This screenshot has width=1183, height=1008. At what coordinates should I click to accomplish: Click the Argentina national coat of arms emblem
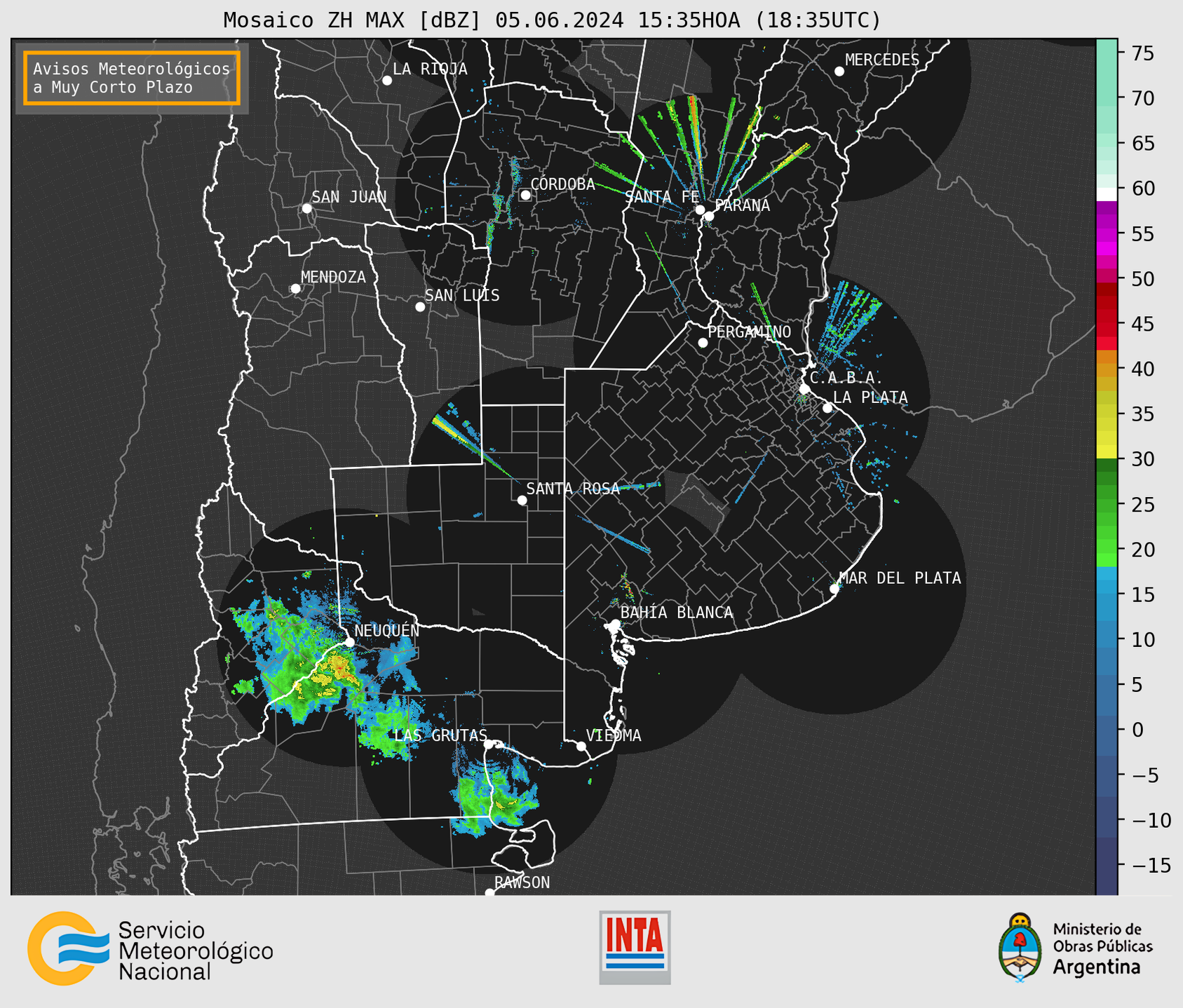(x=1020, y=948)
